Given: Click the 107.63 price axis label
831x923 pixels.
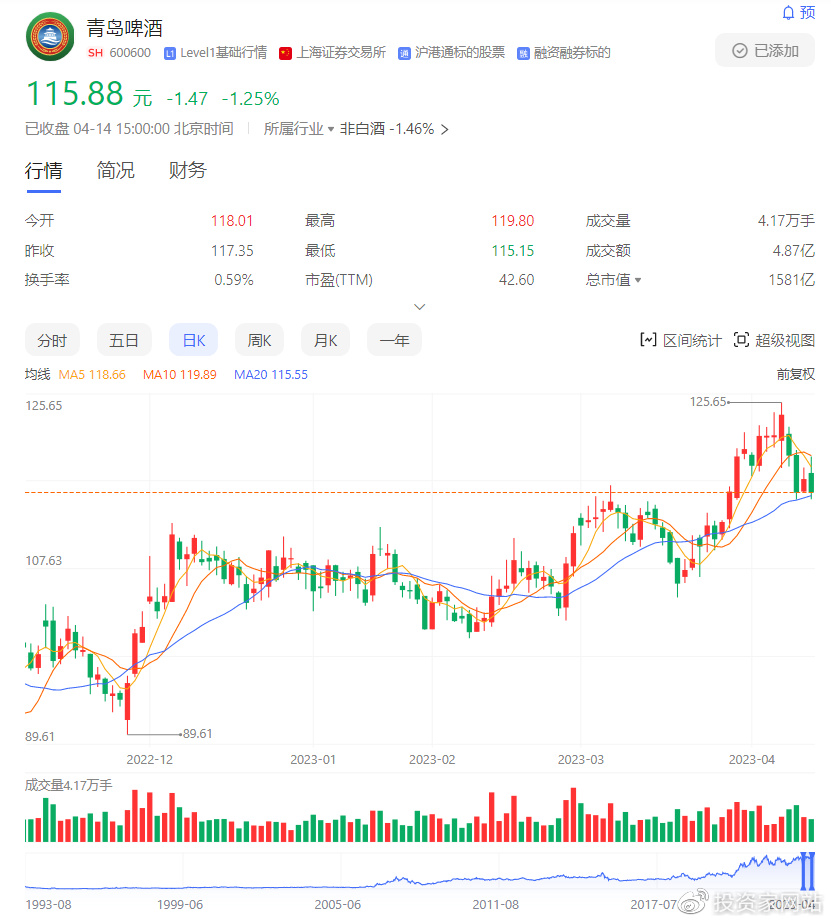Looking at the screenshot, I should click(x=44, y=560).
